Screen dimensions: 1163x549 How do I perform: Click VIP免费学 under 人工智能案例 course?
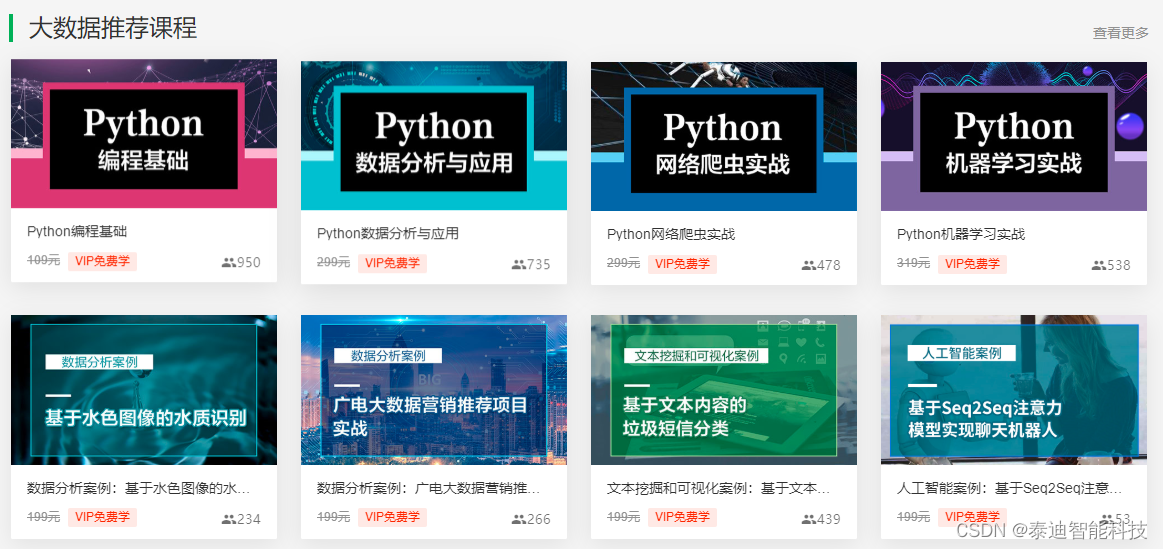972,517
